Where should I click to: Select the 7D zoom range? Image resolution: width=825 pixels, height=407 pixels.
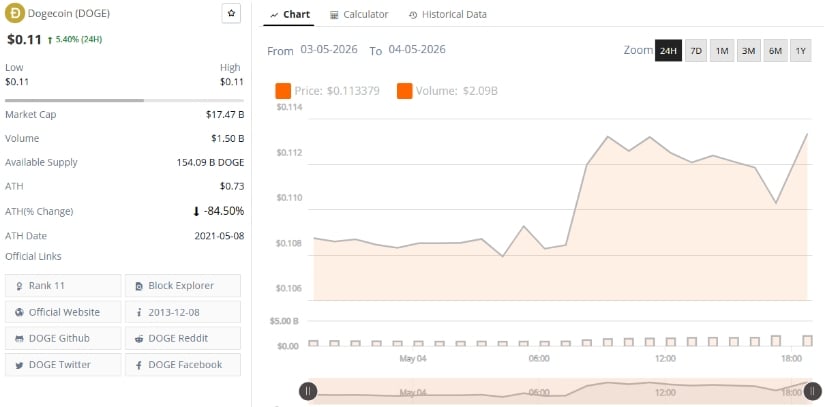pyautogui.click(x=696, y=51)
